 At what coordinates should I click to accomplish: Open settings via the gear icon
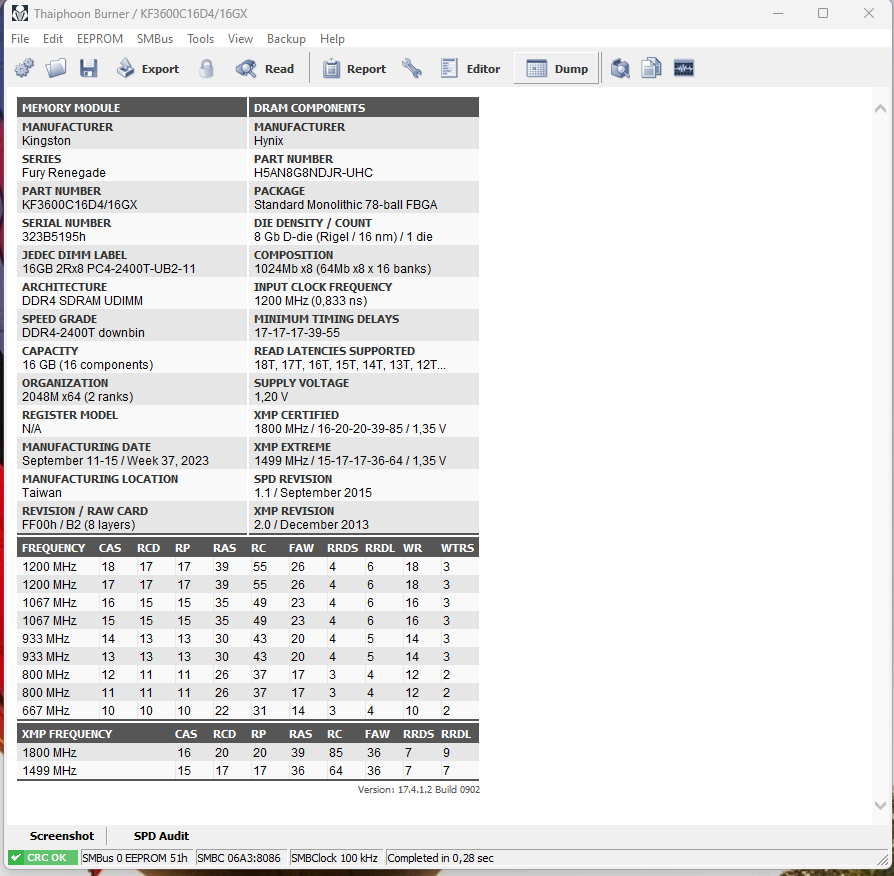pyautogui.click(x=24, y=68)
